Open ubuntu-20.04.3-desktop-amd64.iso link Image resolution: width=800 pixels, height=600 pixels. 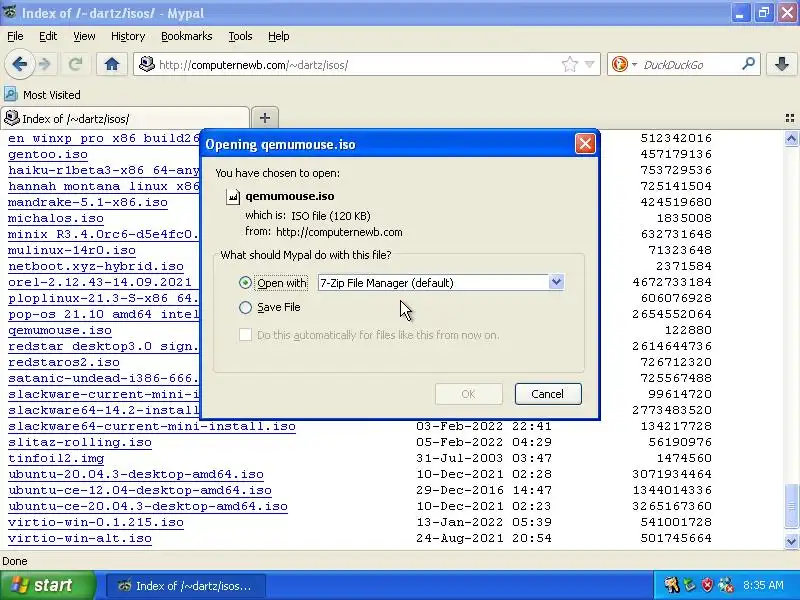tap(136, 474)
